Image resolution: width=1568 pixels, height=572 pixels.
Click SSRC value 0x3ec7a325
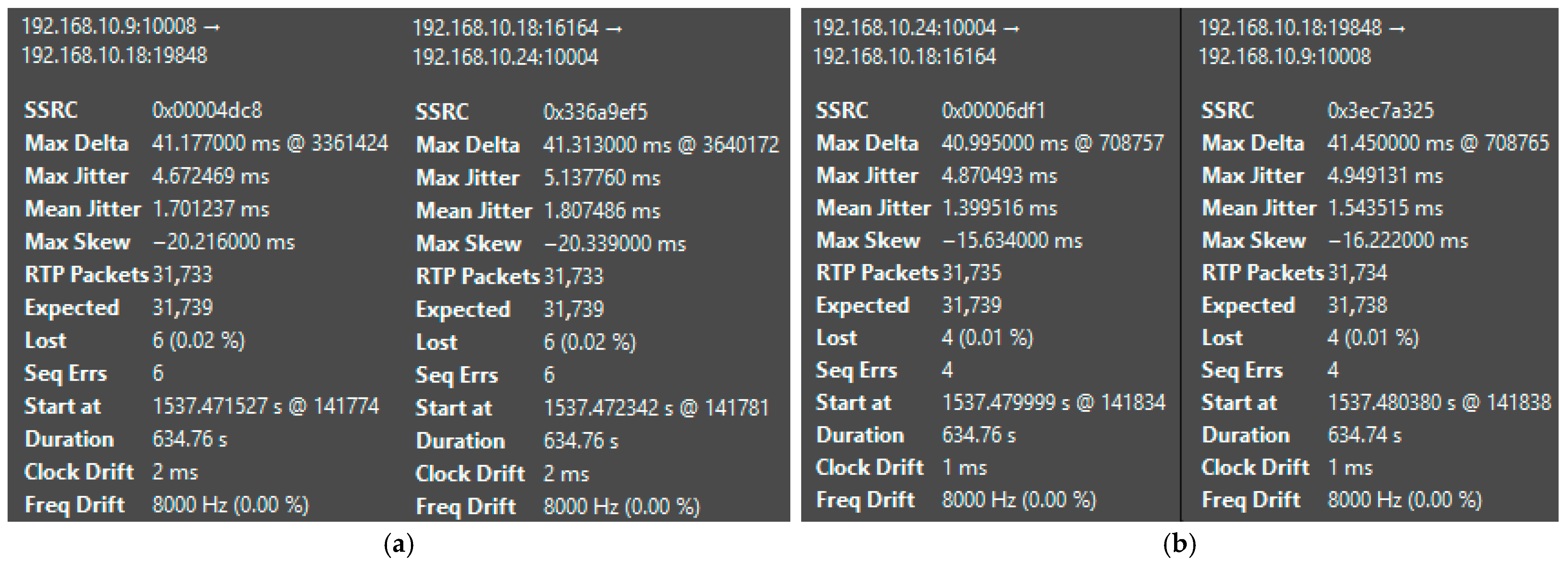tap(1380, 110)
